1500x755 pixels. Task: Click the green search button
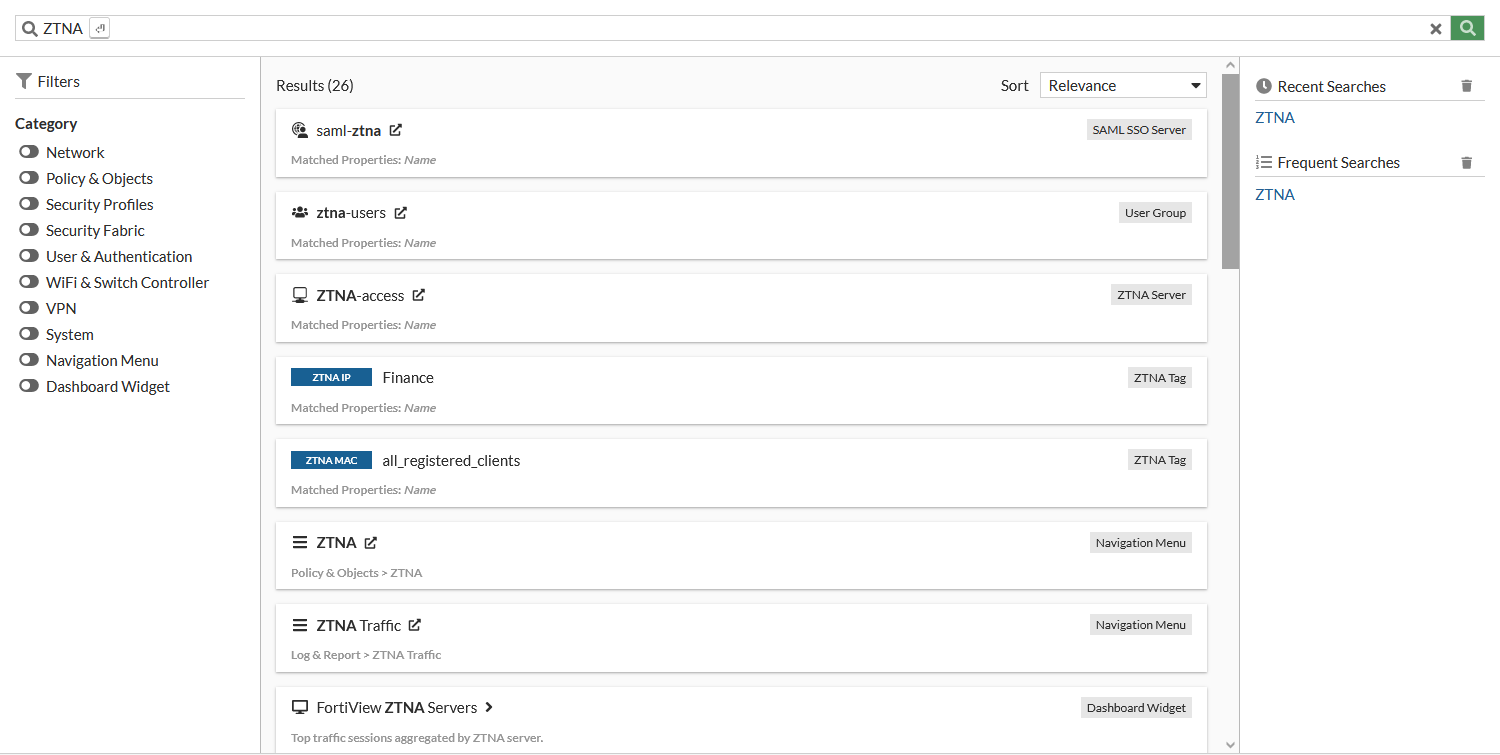1467,28
